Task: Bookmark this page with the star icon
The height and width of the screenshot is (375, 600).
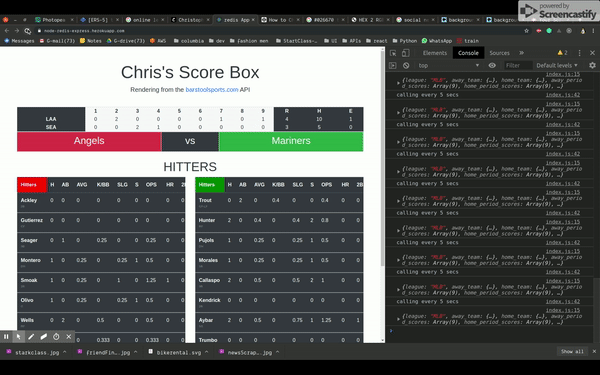Action: [x=527, y=31]
